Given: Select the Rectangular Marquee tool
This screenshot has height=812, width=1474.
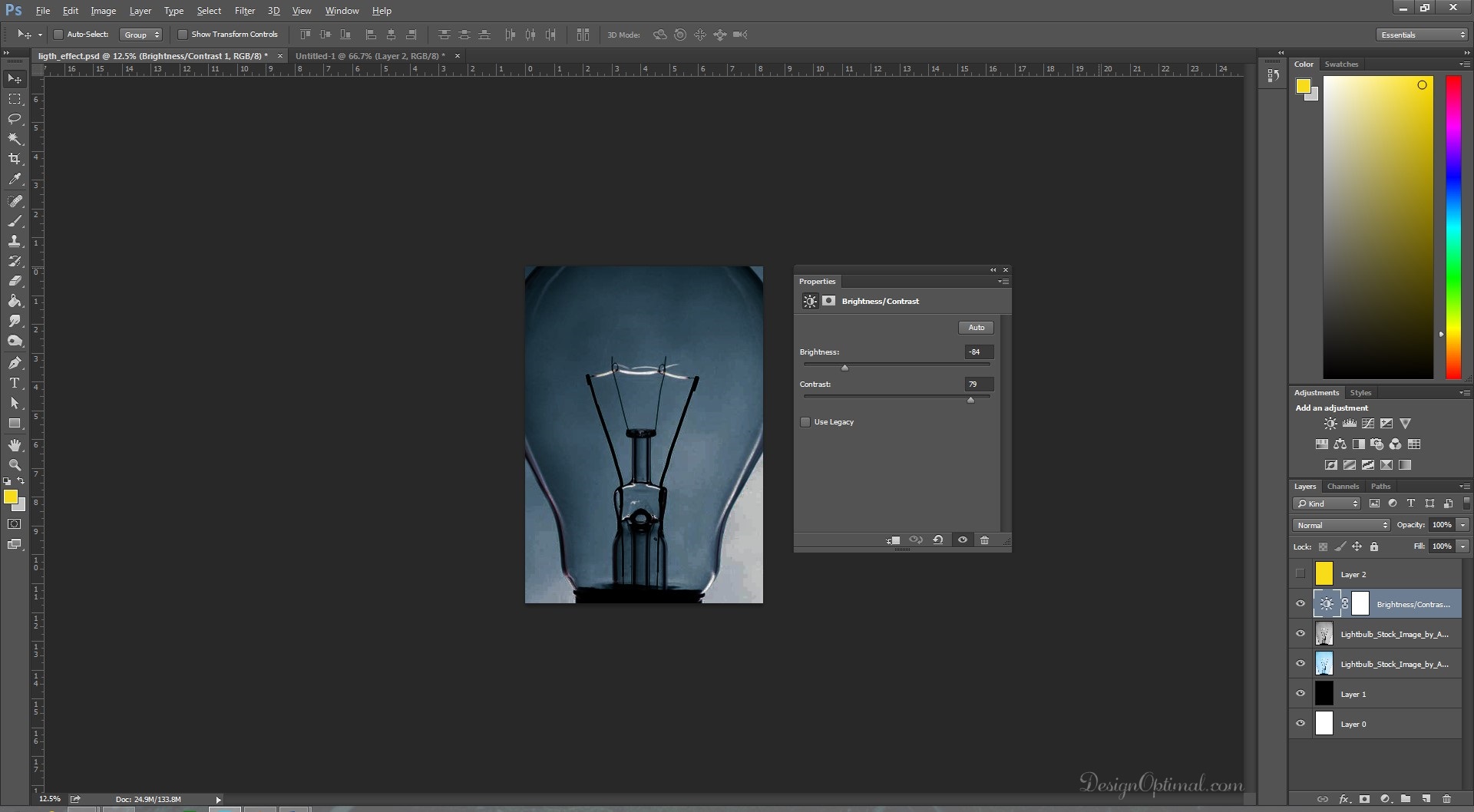Looking at the screenshot, I should [x=15, y=99].
